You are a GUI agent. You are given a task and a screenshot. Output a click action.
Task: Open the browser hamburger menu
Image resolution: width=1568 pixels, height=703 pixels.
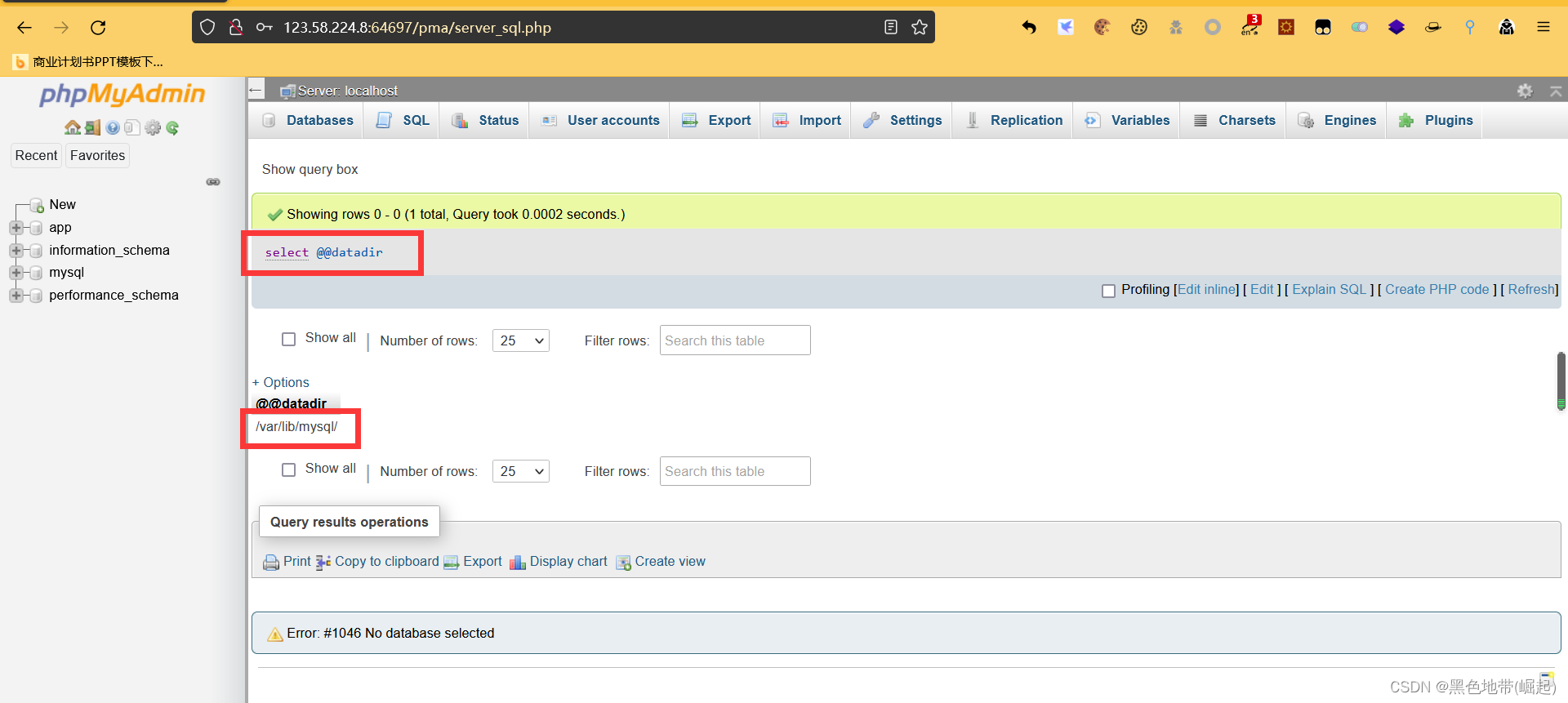[1543, 27]
